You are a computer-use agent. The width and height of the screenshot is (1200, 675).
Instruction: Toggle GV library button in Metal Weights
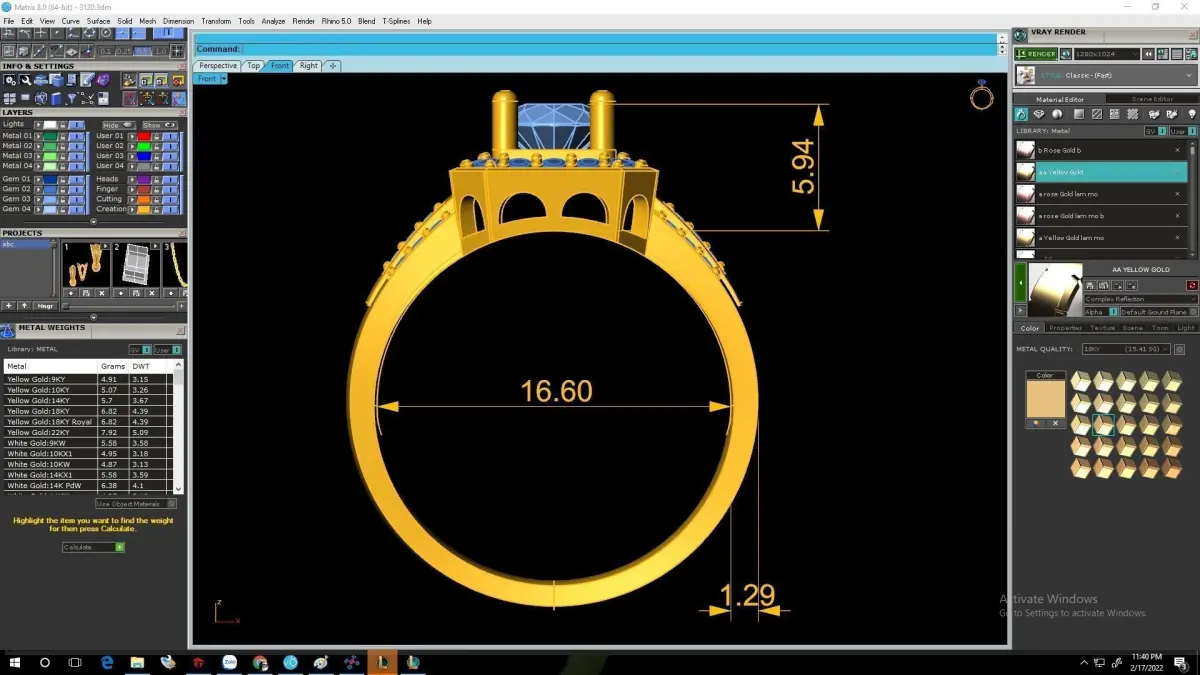click(x=140, y=349)
